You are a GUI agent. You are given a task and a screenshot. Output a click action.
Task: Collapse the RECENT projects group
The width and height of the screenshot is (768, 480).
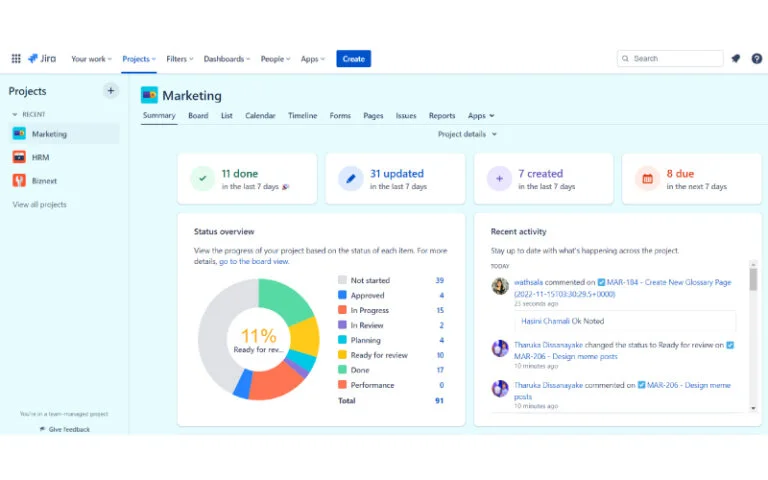tap(29, 114)
